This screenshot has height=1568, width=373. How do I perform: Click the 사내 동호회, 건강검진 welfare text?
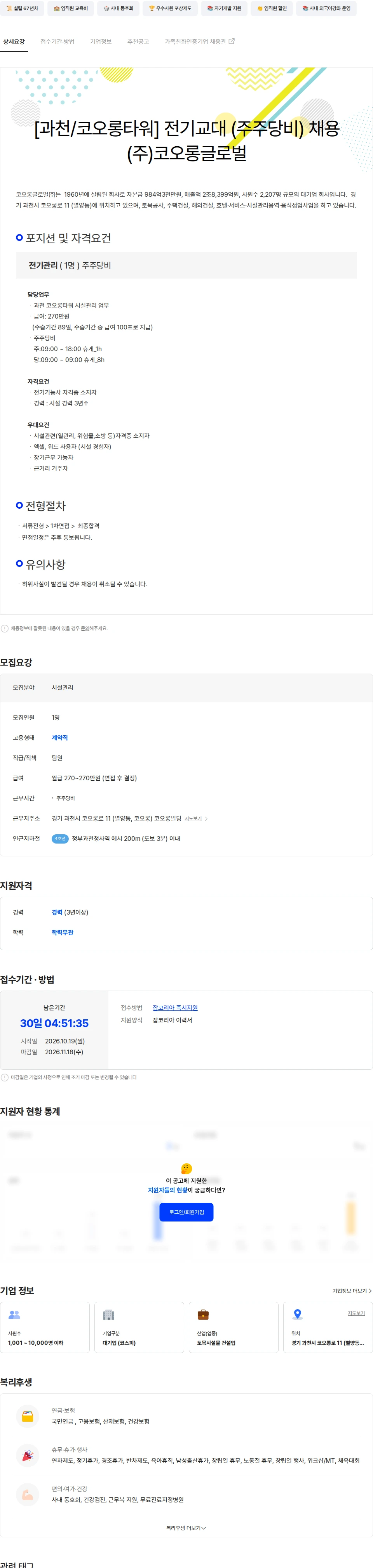click(x=118, y=1500)
